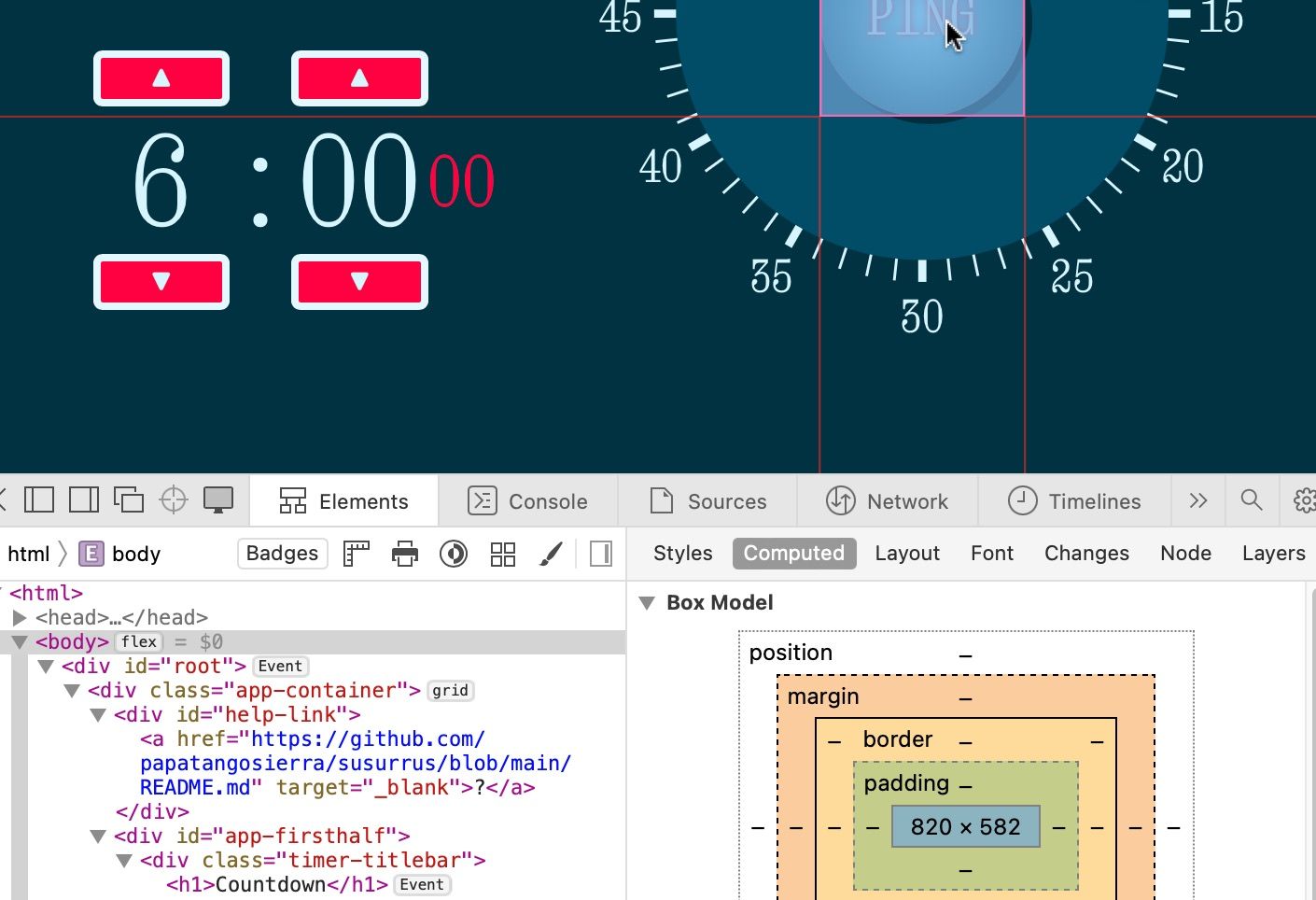Show more tabs with the double chevron

click(1198, 501)
